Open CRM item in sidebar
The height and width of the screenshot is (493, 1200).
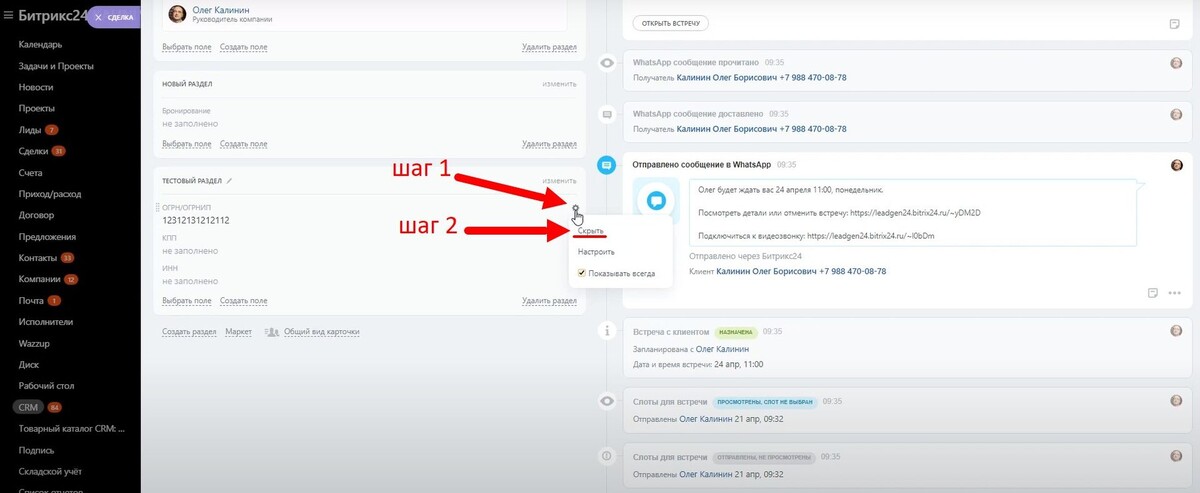29,408
